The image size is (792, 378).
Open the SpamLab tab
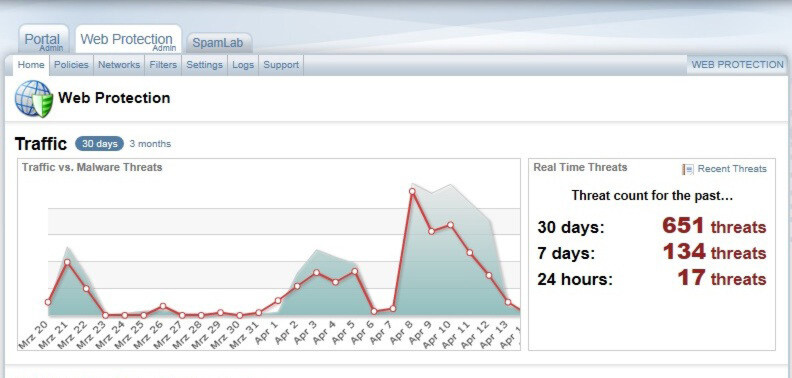218,43
